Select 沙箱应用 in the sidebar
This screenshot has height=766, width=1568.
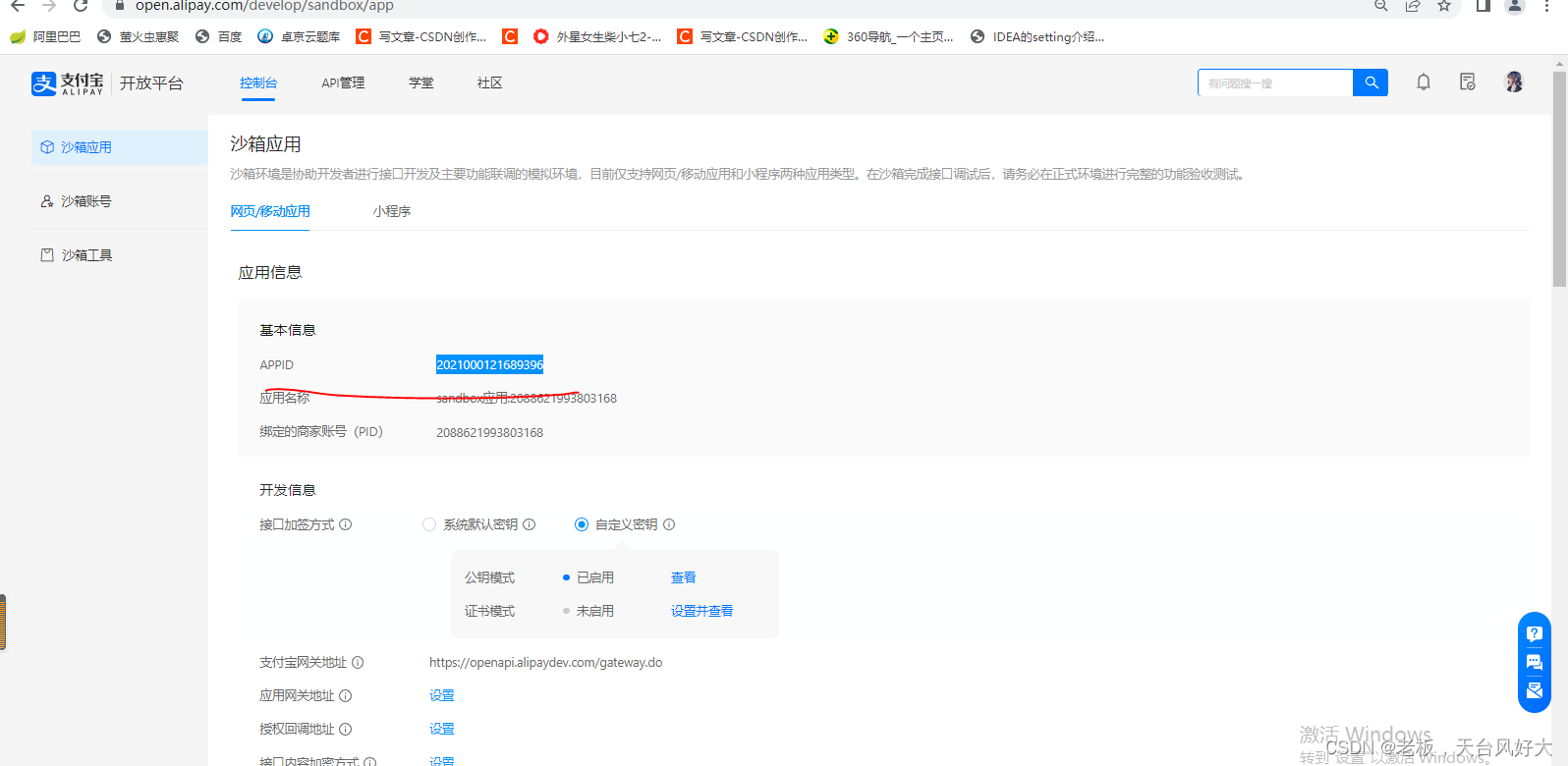click(x=120, y=147)
